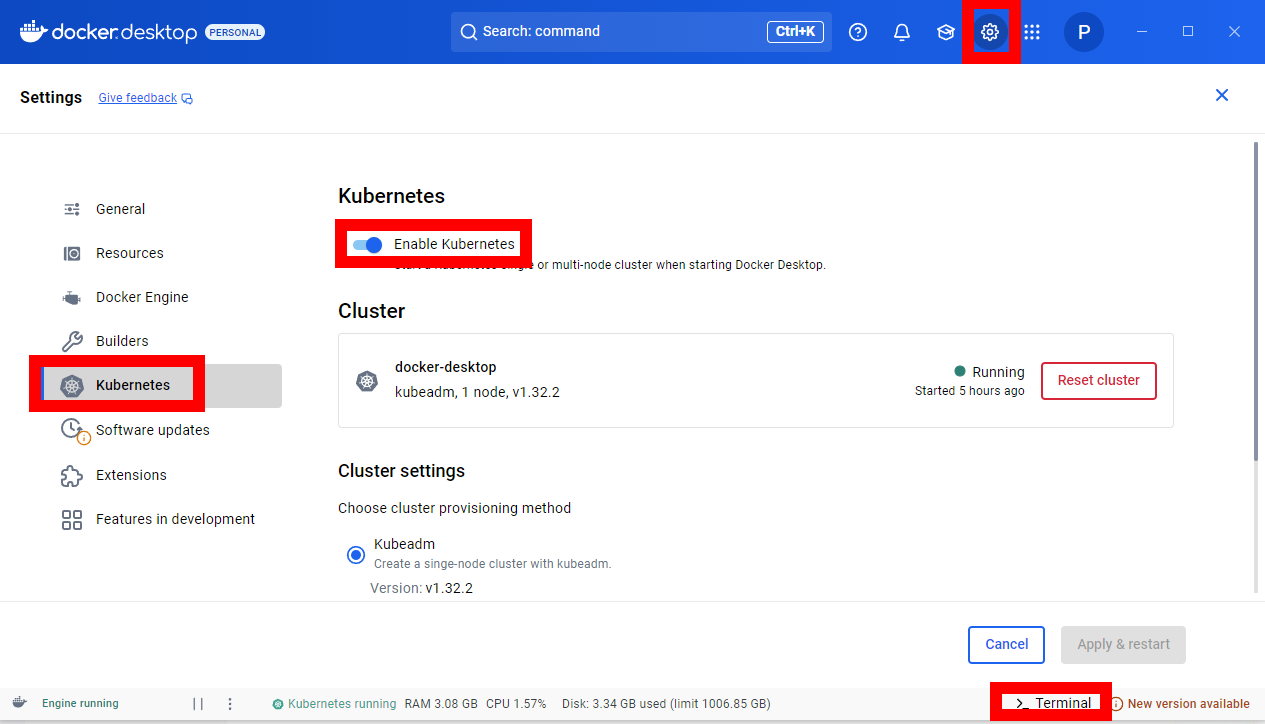Click the feedback icon beside Give feedback
This screenshot has width=1265, height=724.
(187, 99)
